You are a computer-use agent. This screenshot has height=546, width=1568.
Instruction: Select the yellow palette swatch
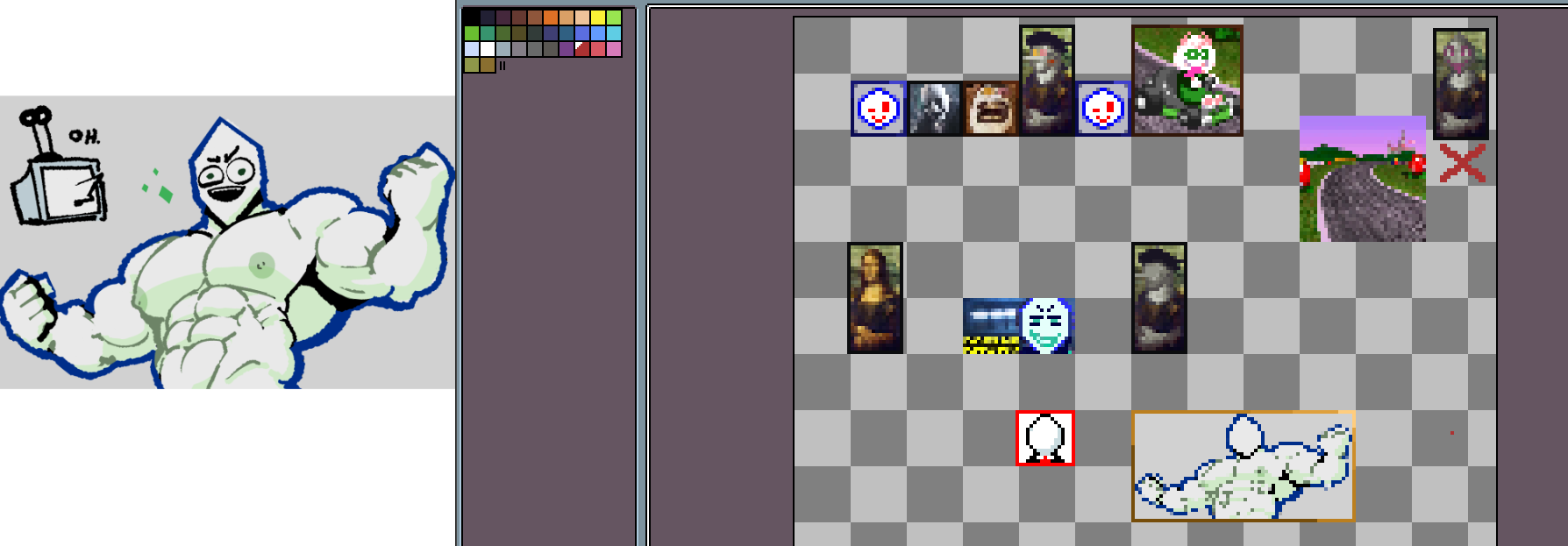(x=598, y=18)
